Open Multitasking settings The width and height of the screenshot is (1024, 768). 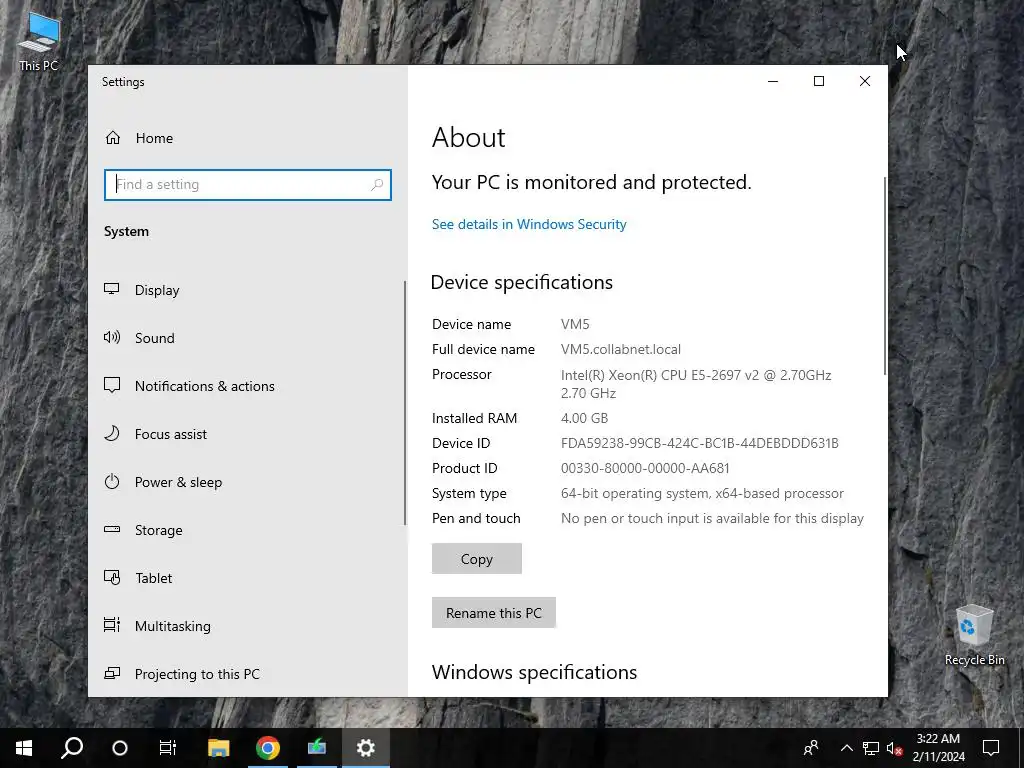tap(172, 626)
